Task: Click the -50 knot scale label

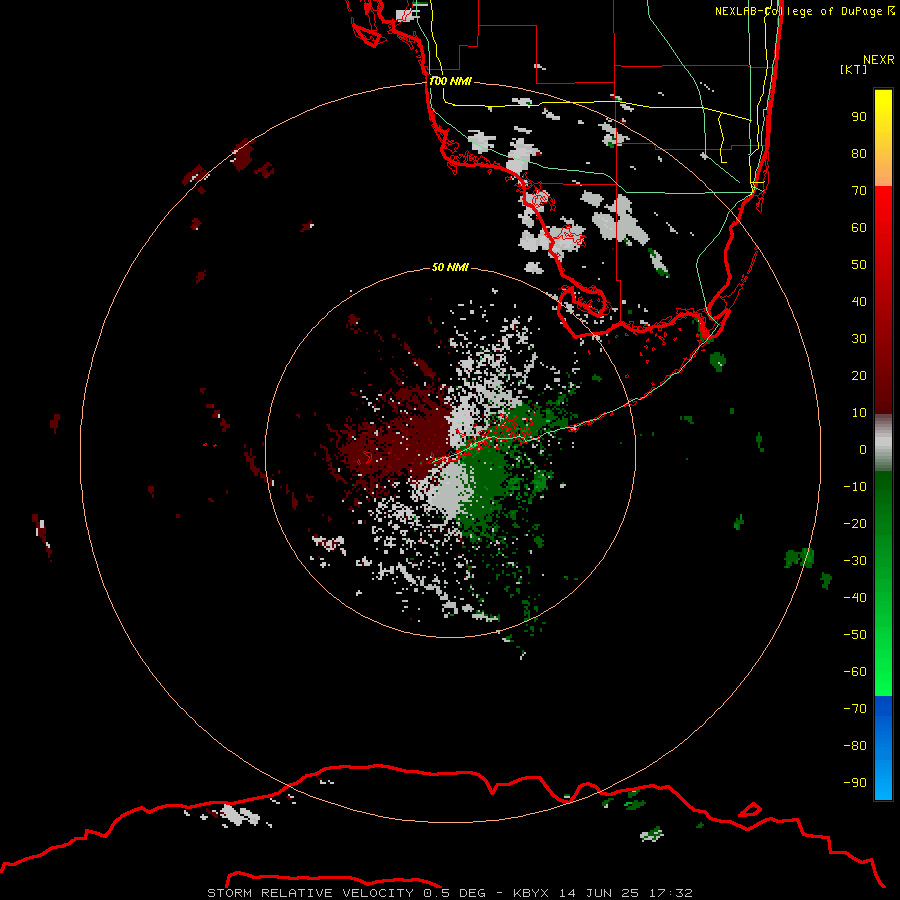Action: tap(855, 635)
